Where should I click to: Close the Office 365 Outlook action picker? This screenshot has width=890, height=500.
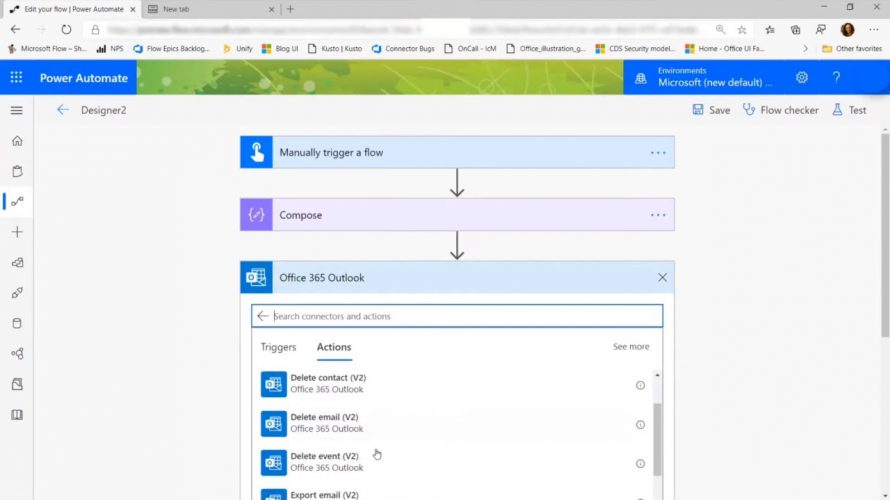tap(662, 278)
